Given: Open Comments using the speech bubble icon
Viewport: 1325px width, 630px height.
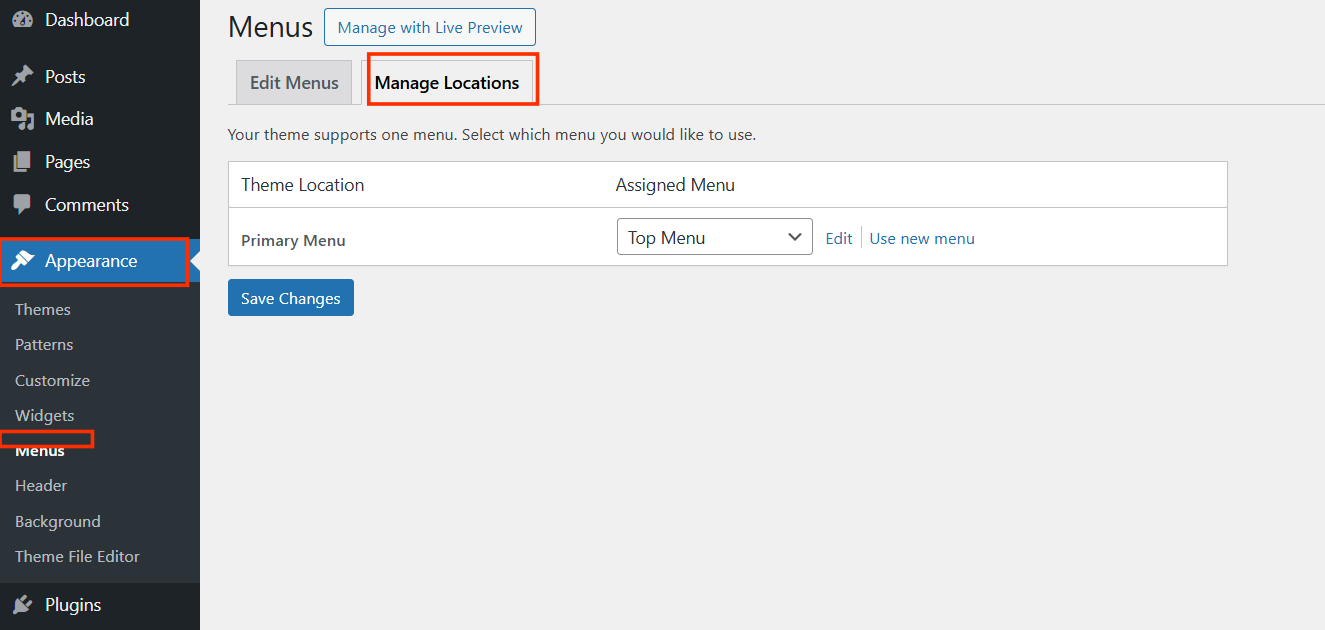Looking at the screenshot, I should click(23, 204).
